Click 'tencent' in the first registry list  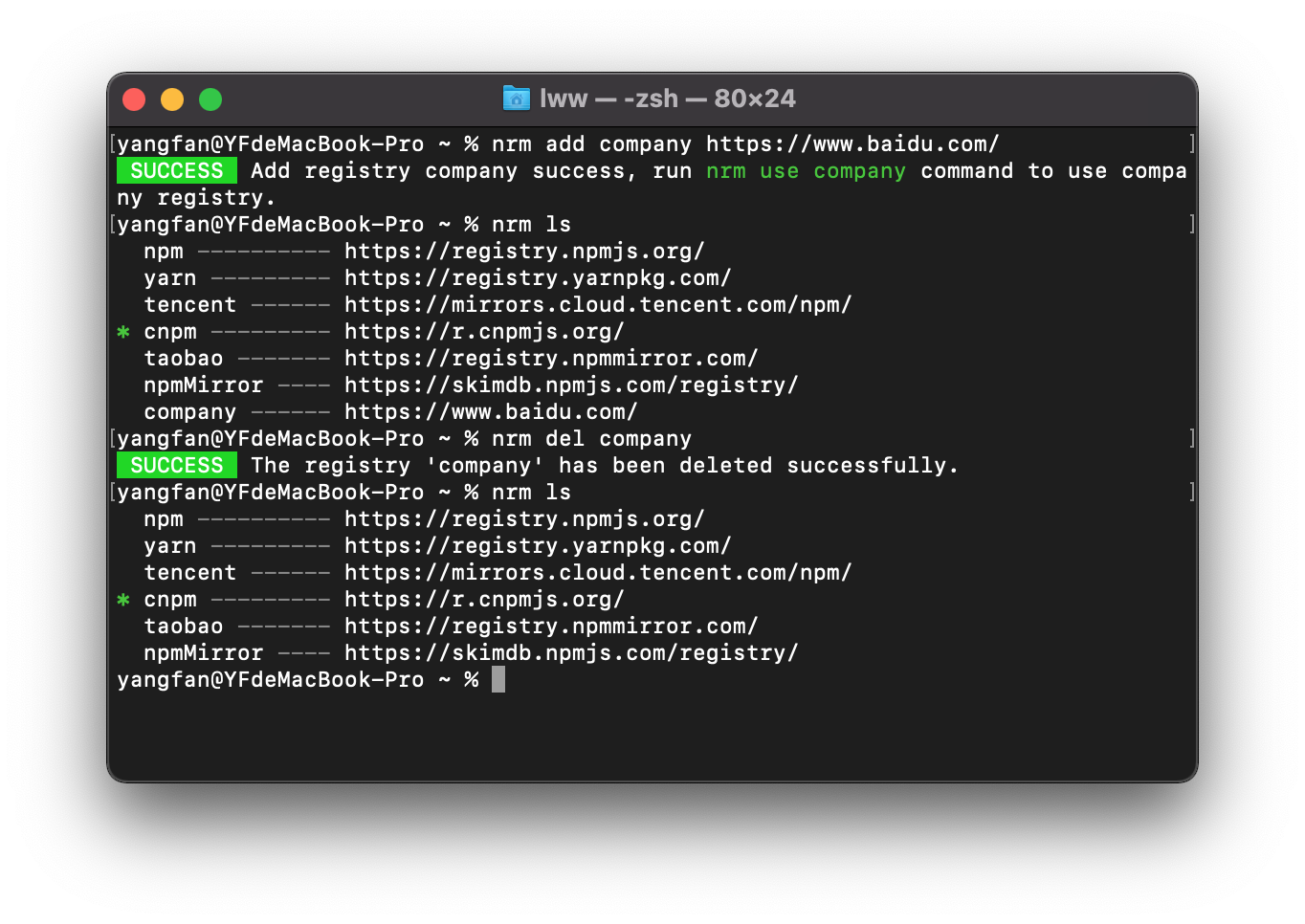pos(190,305)
